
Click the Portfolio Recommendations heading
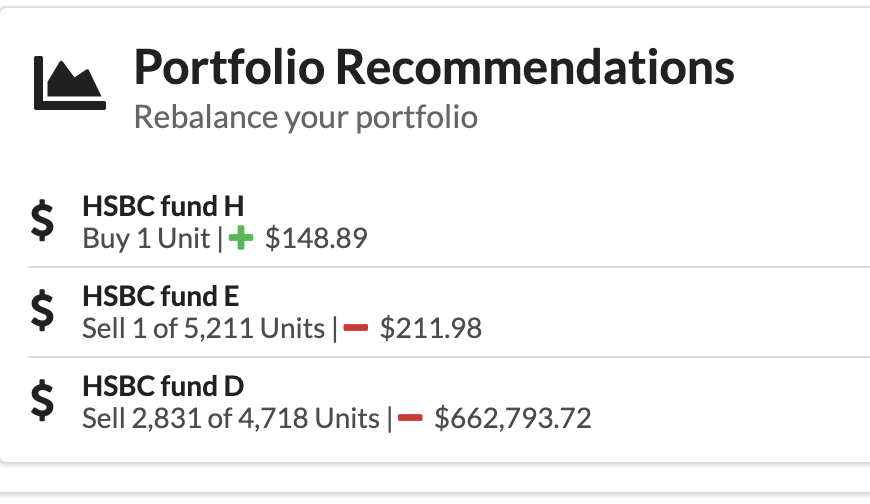(434, 68)
